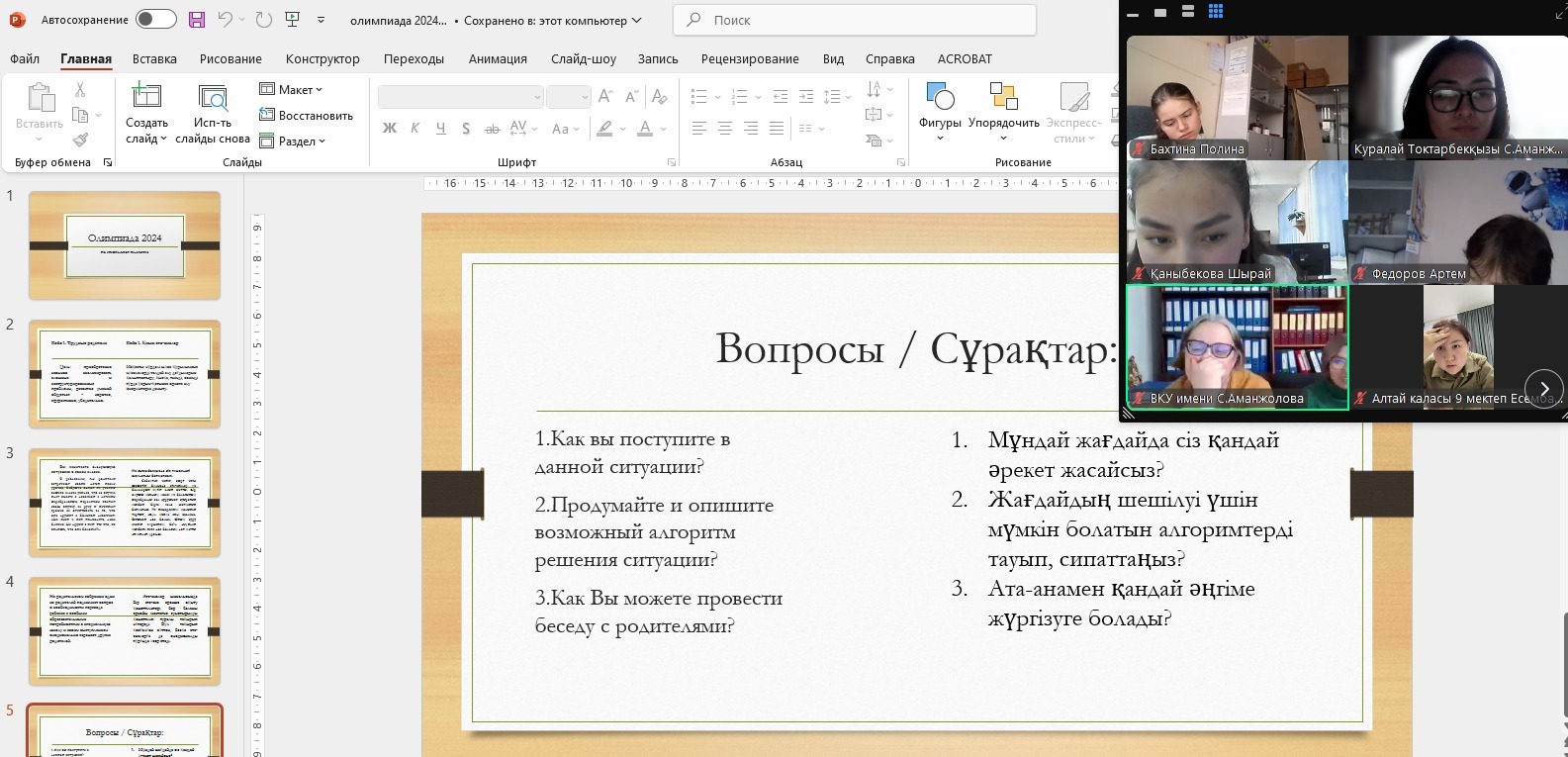
Task: Toggle bold text formatting
Action: pyautogui.click(x=390, y=129)
